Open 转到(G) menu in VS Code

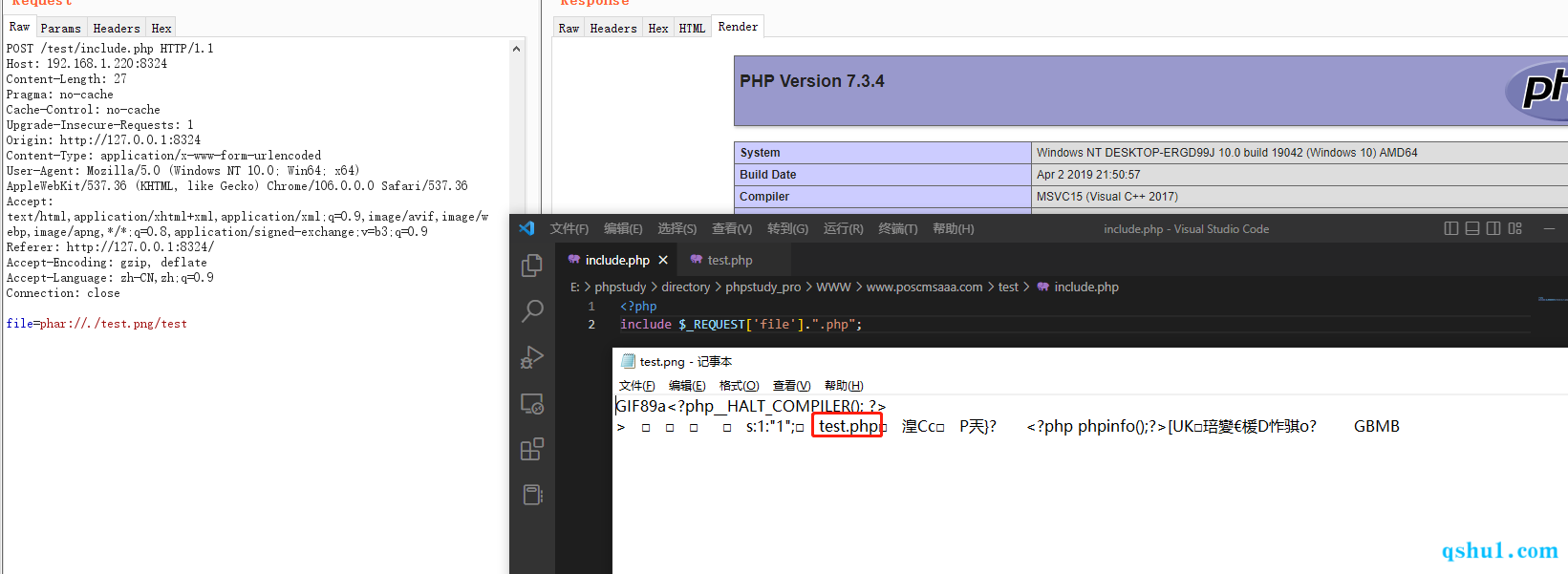tap(787, 228)
